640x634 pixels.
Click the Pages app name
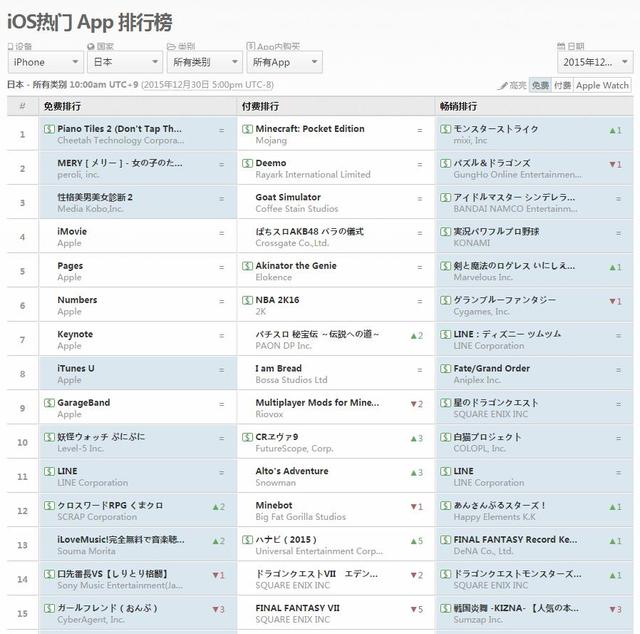click(x=70, y=266)
